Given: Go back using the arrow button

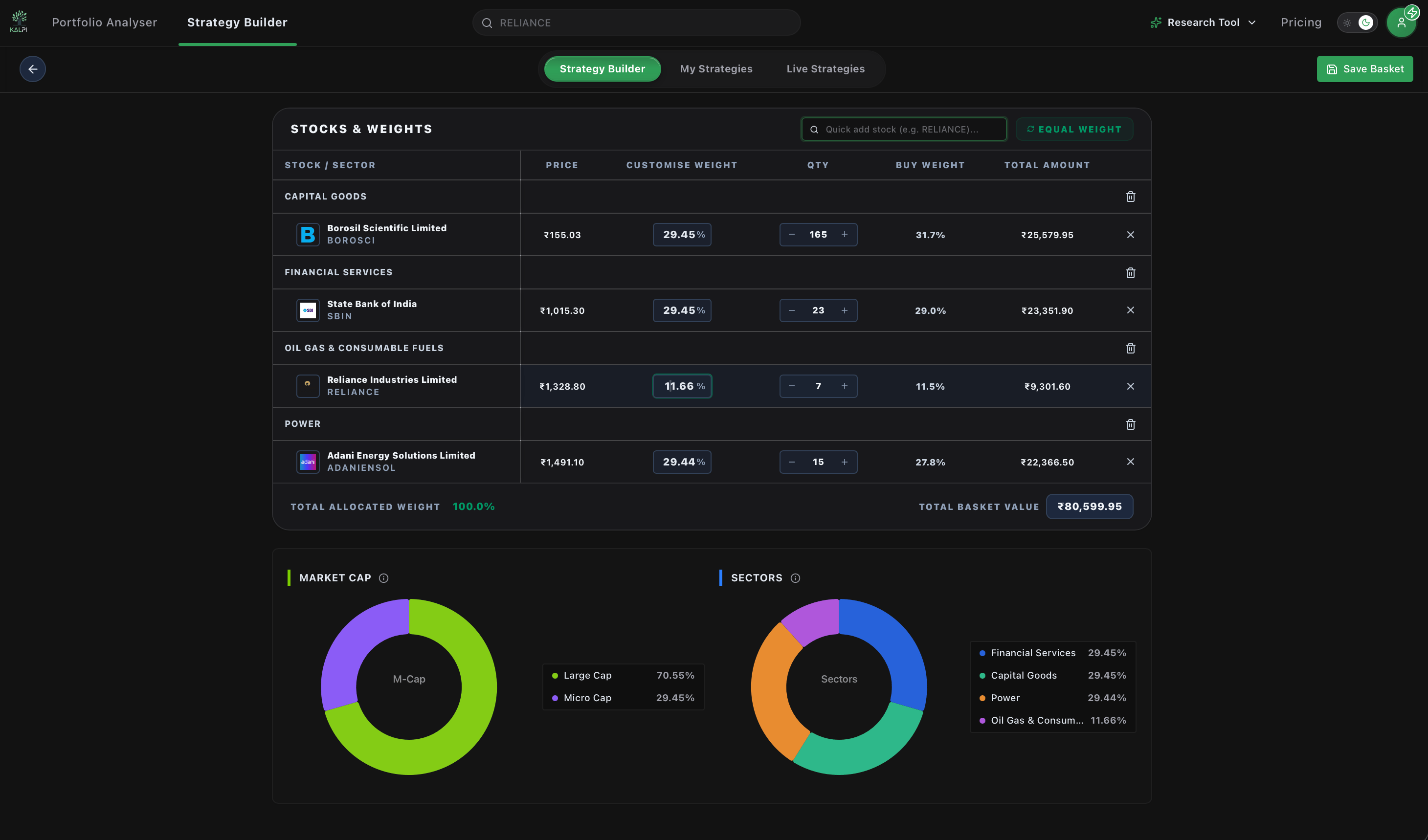Looking at the screenshot, I should click(33, 69).
